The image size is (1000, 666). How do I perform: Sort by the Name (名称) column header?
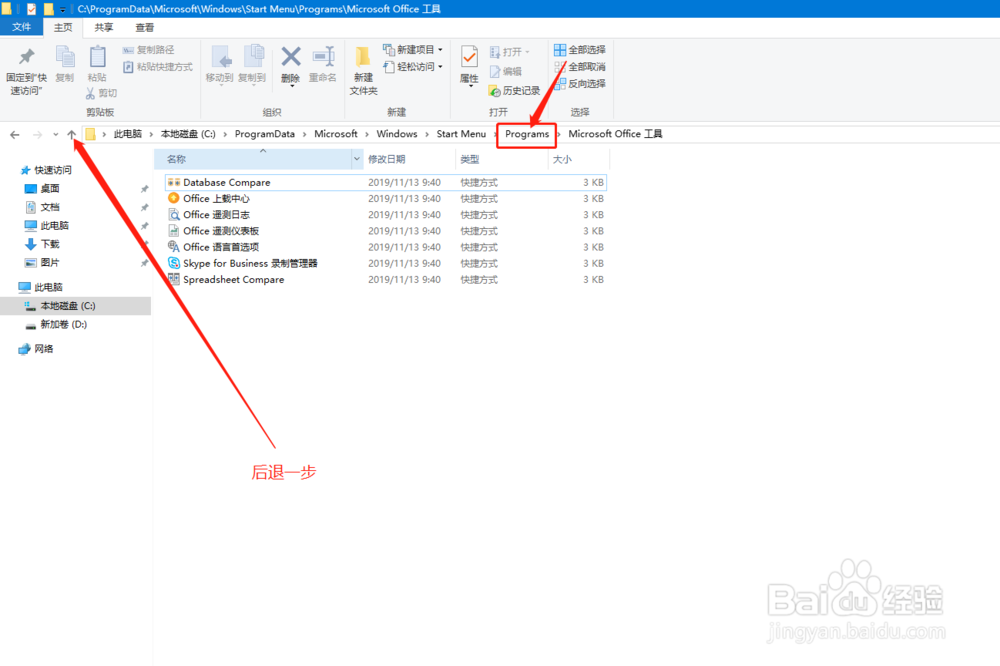click(253, 159)
